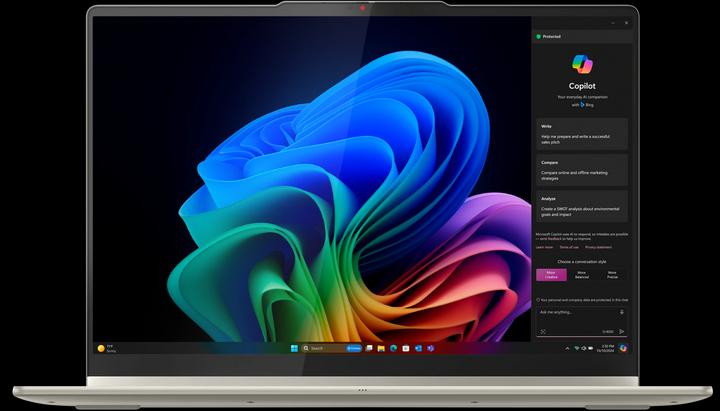Open the Terms of use link
Image resolution: width=720 pixels, height=411 pixels.
click(x=569, y=247)
